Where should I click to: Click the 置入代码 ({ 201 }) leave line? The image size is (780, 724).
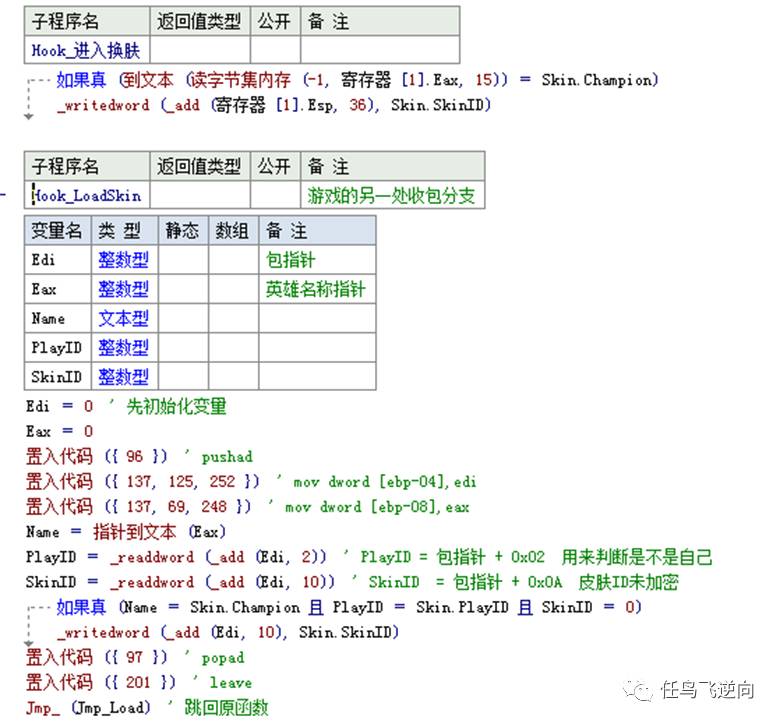139,682
